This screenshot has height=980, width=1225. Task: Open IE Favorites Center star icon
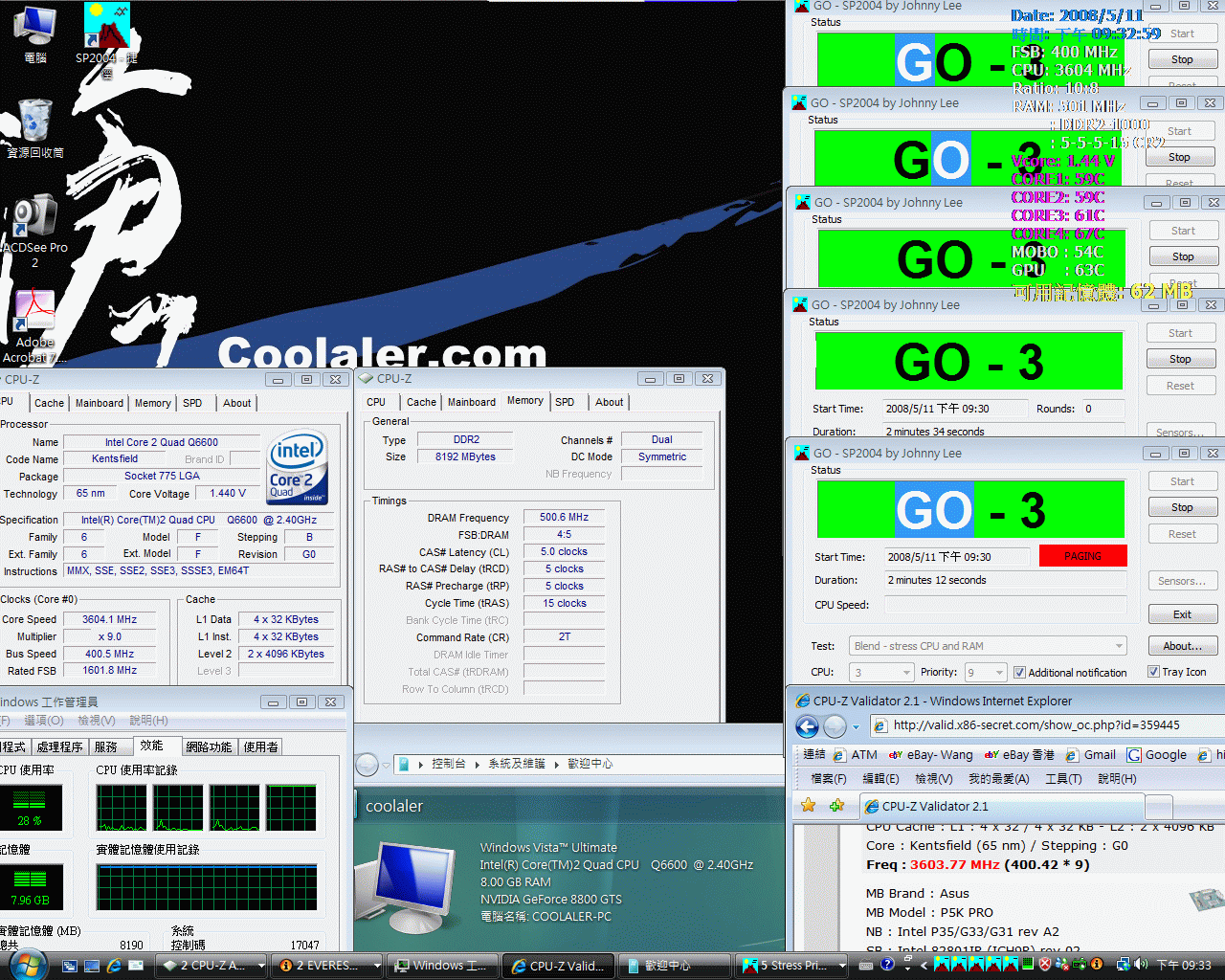click(808, 805)
